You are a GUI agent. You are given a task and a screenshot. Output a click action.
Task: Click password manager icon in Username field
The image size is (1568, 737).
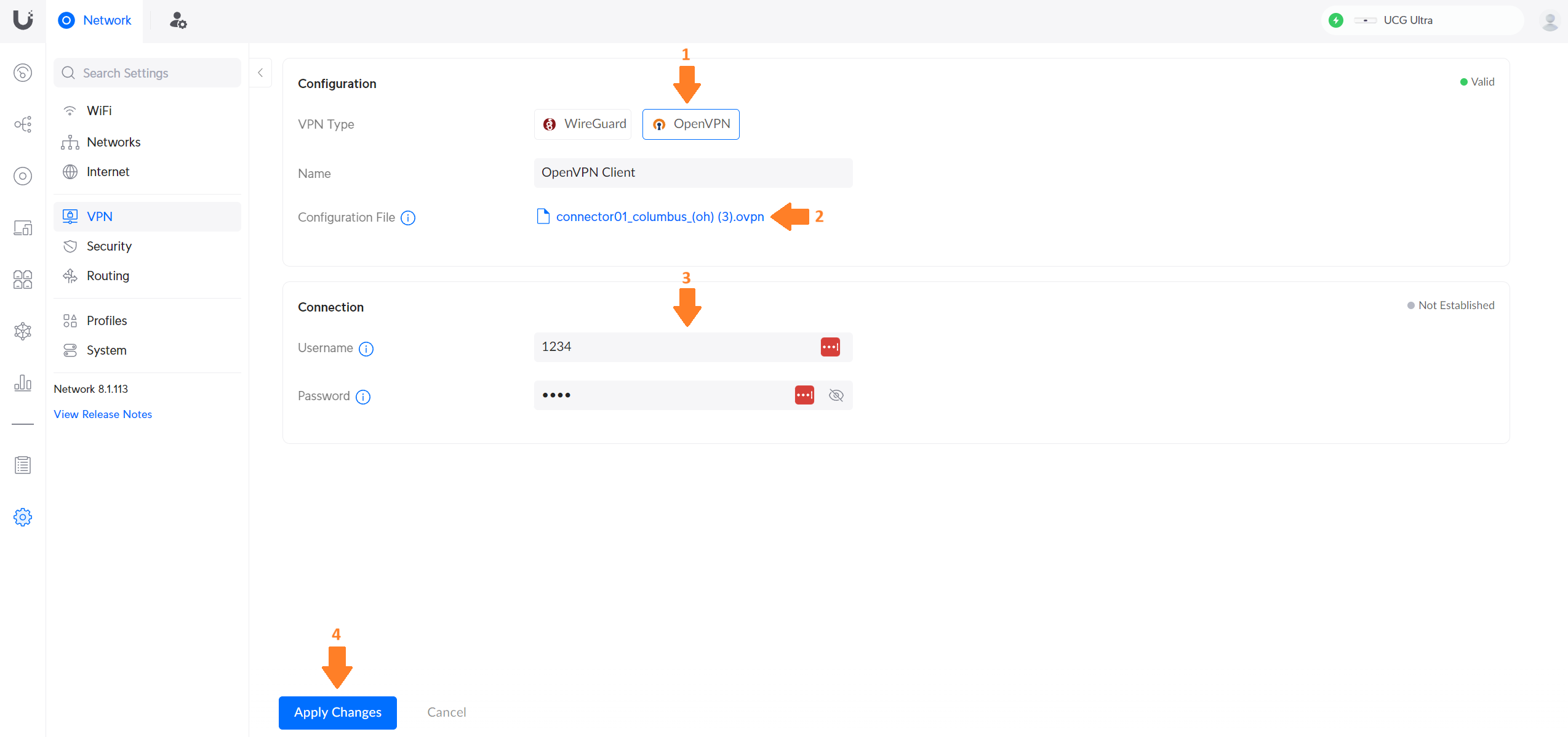[830, 347]
